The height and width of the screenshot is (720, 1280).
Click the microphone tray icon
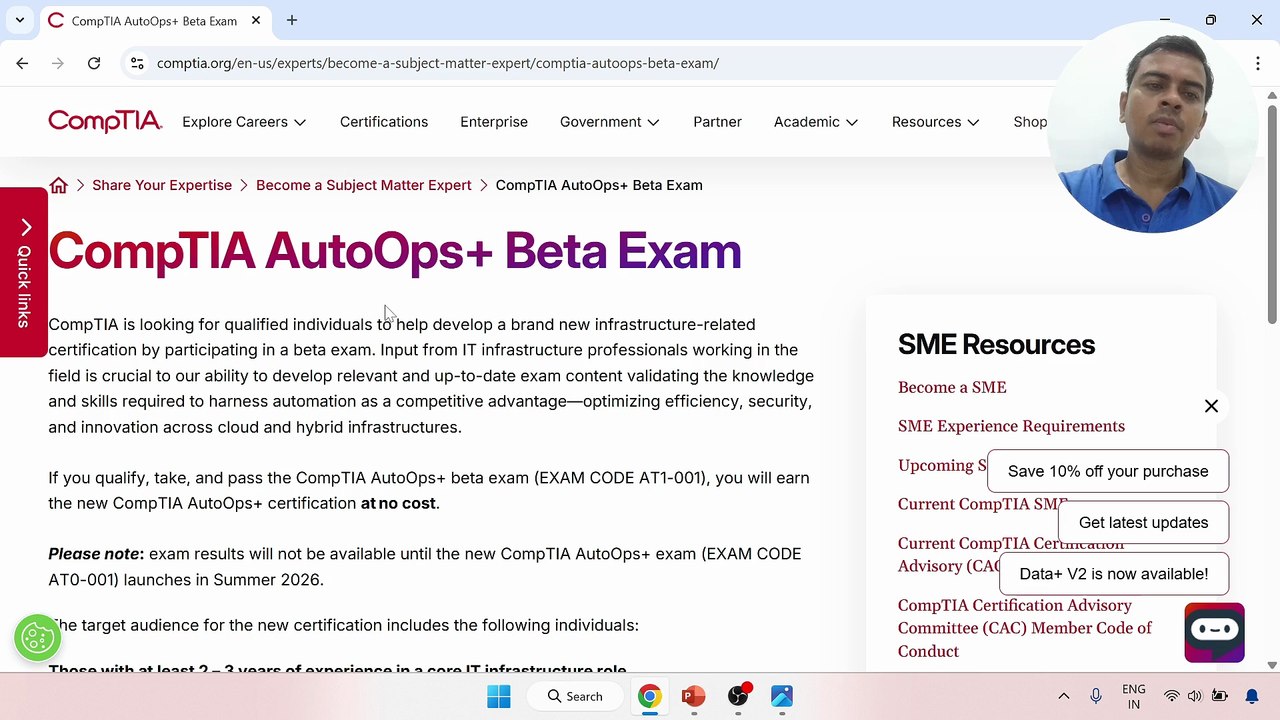coord(1096,696)
